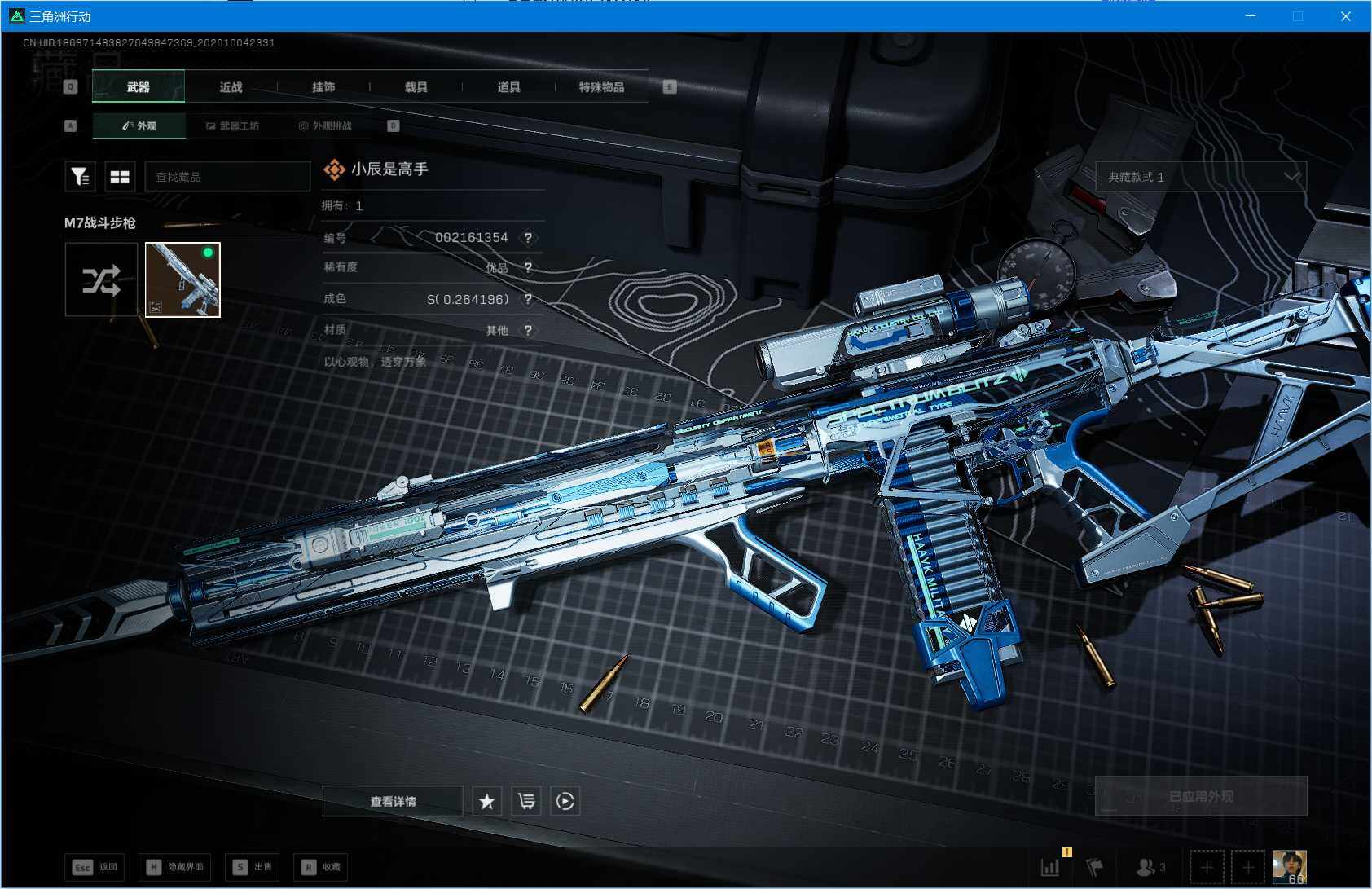Select the random shuffle skin tile

click(x=101, y=279)
